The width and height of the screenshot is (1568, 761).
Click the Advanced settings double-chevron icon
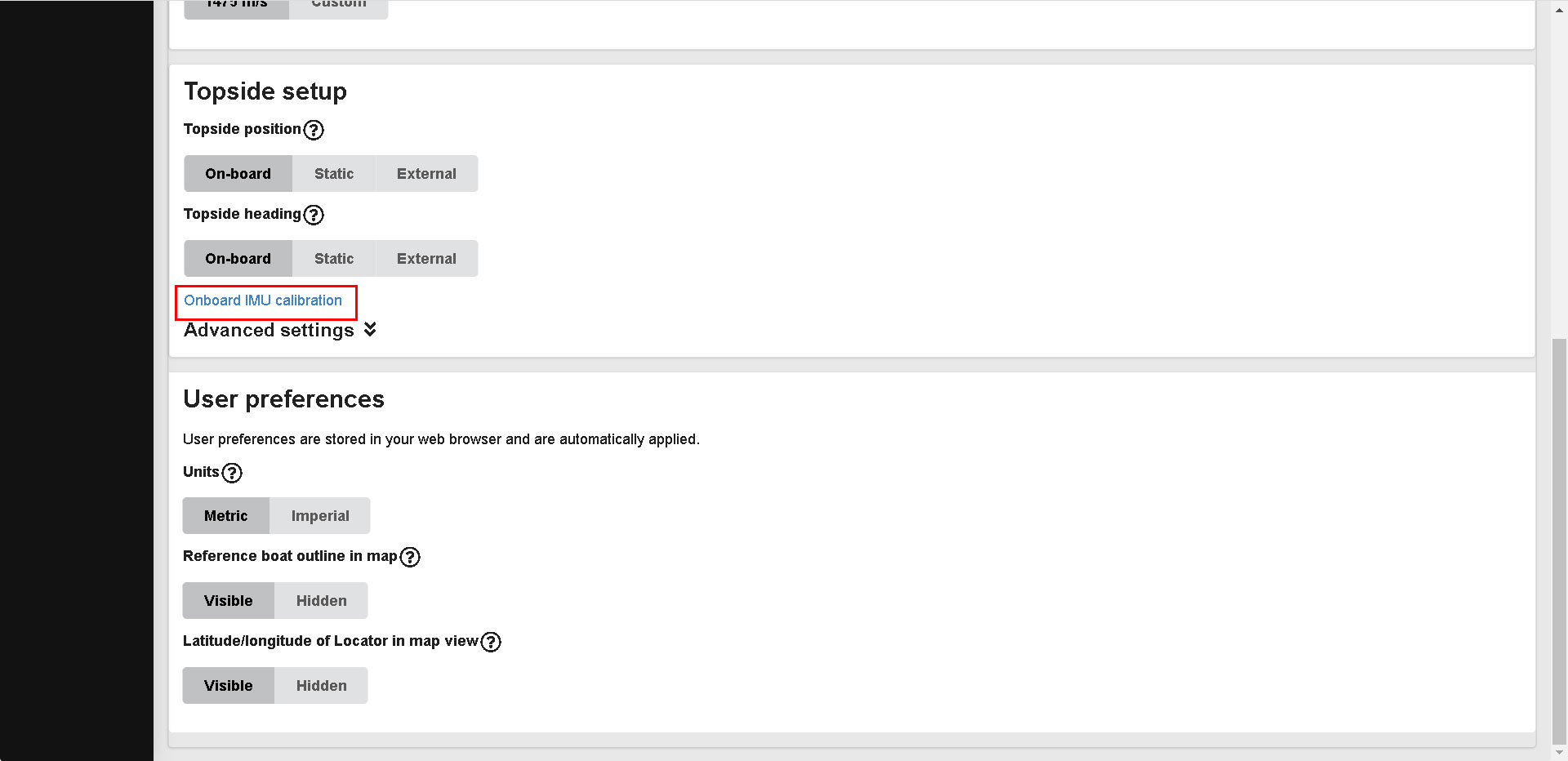(x=370, y=329)
